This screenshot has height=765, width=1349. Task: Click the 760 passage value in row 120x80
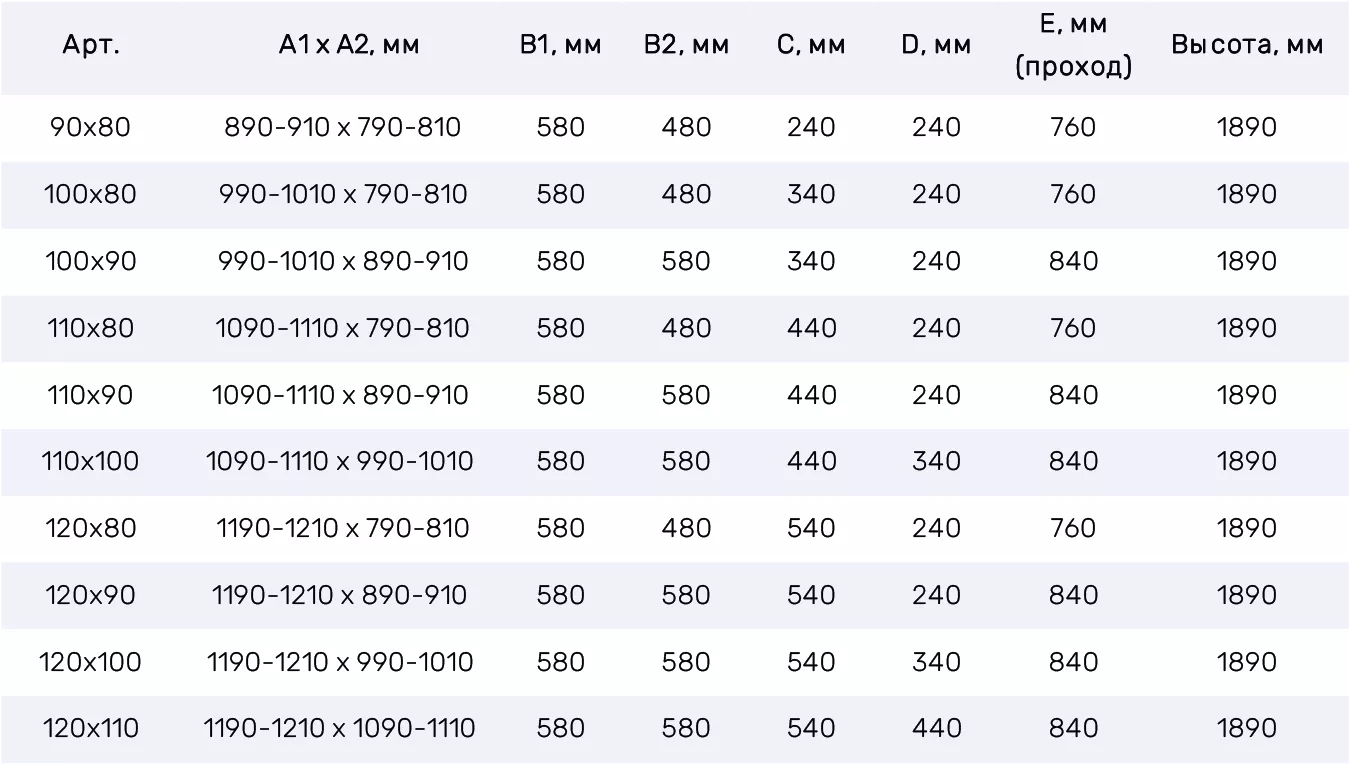[1073, 528]
